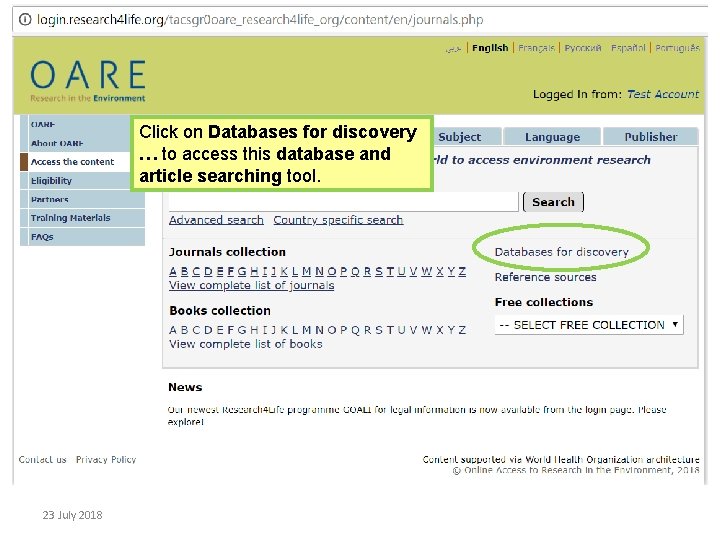Switch to the Publisher tab

pyautogui.click(x=651, y=137)
